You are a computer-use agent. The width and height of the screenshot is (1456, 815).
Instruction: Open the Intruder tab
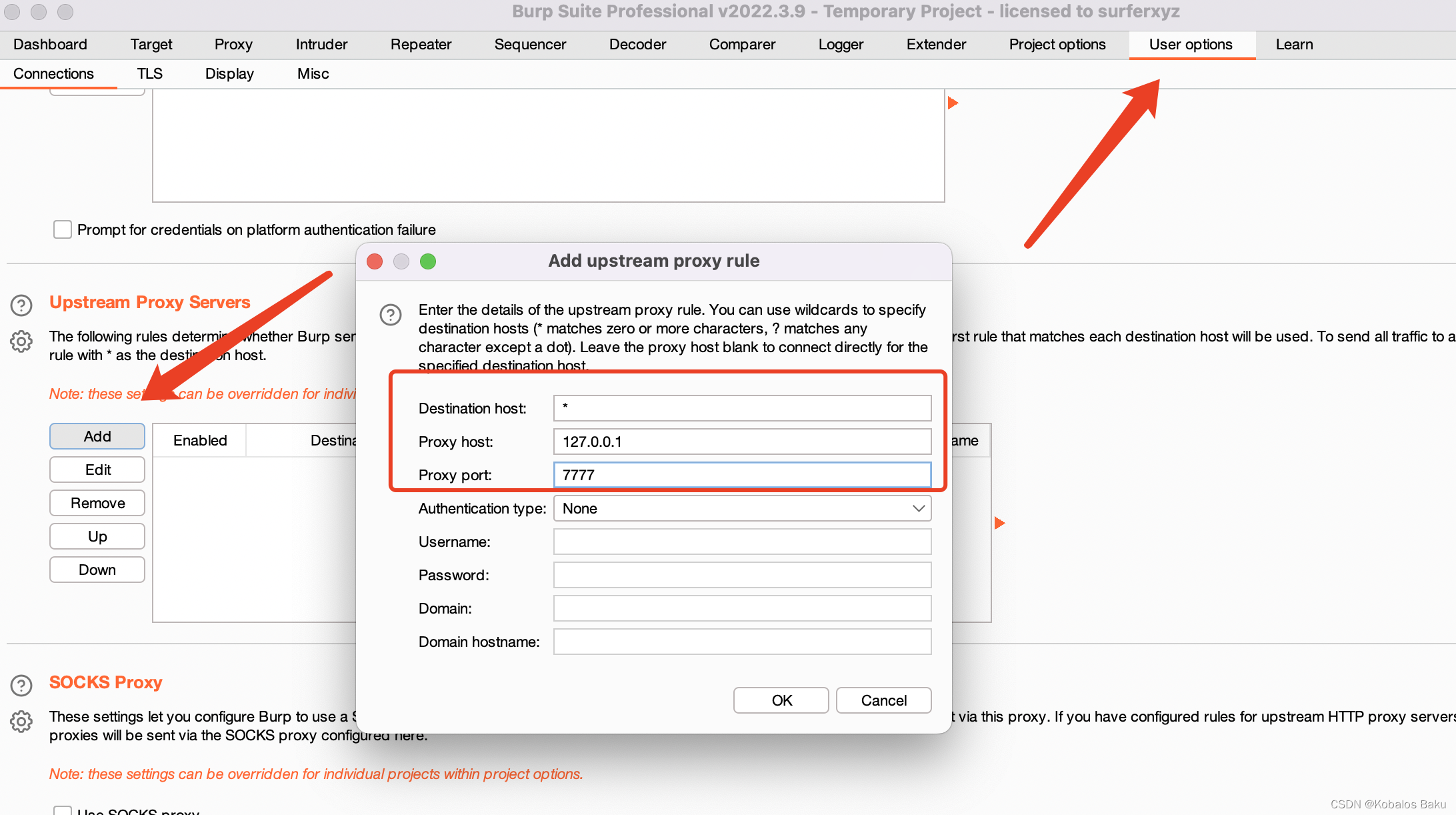[x=321, y=45]
